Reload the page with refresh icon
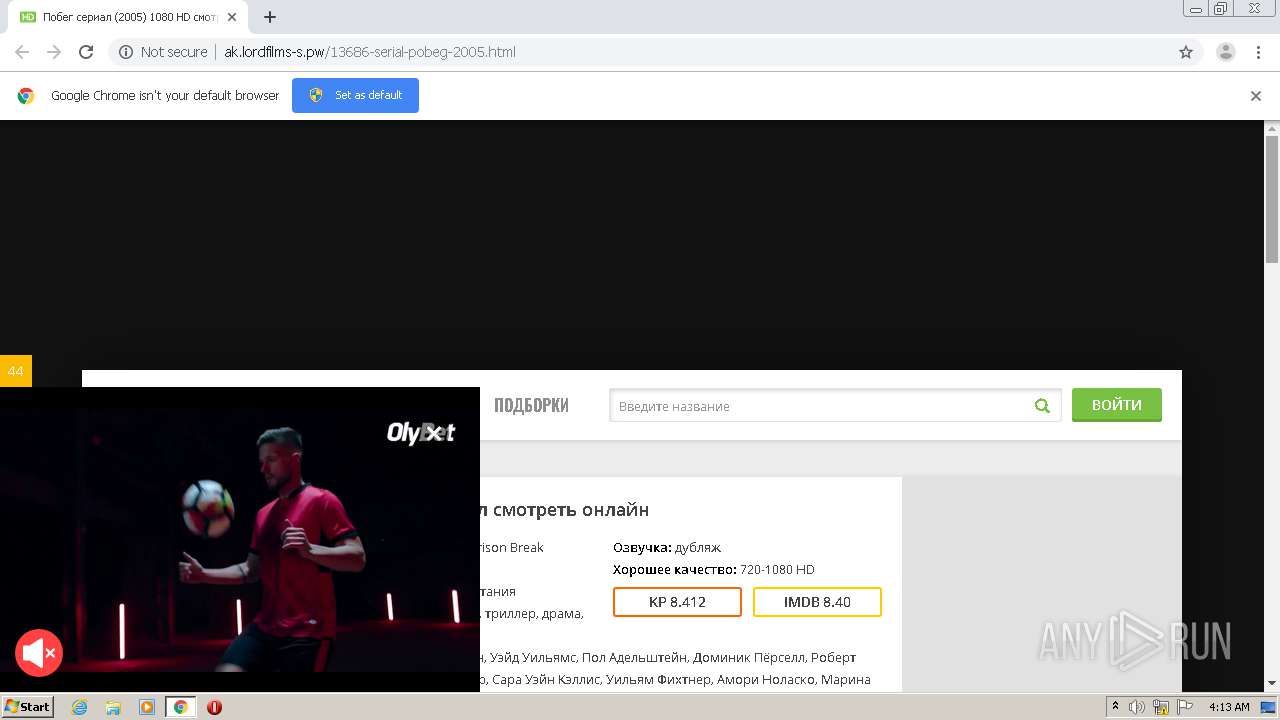 coord(86,52)
